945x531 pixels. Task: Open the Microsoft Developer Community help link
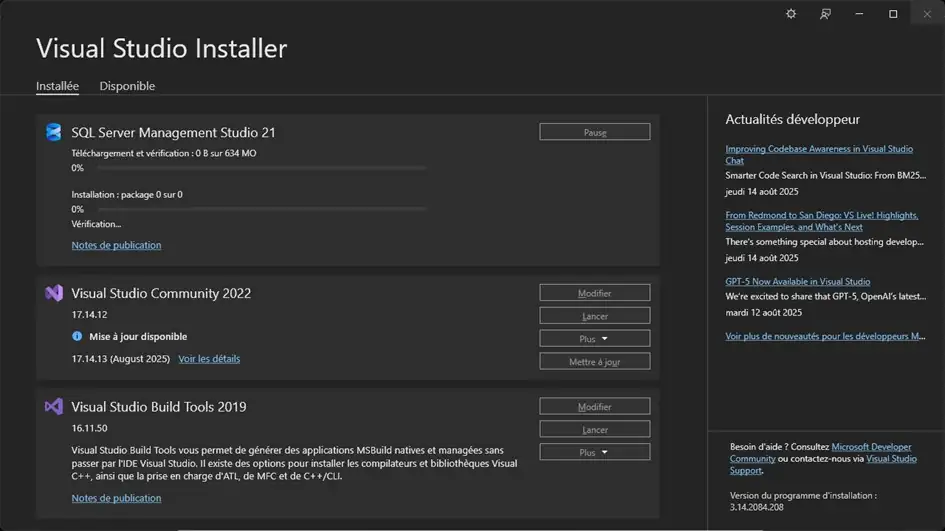point(820,453)
